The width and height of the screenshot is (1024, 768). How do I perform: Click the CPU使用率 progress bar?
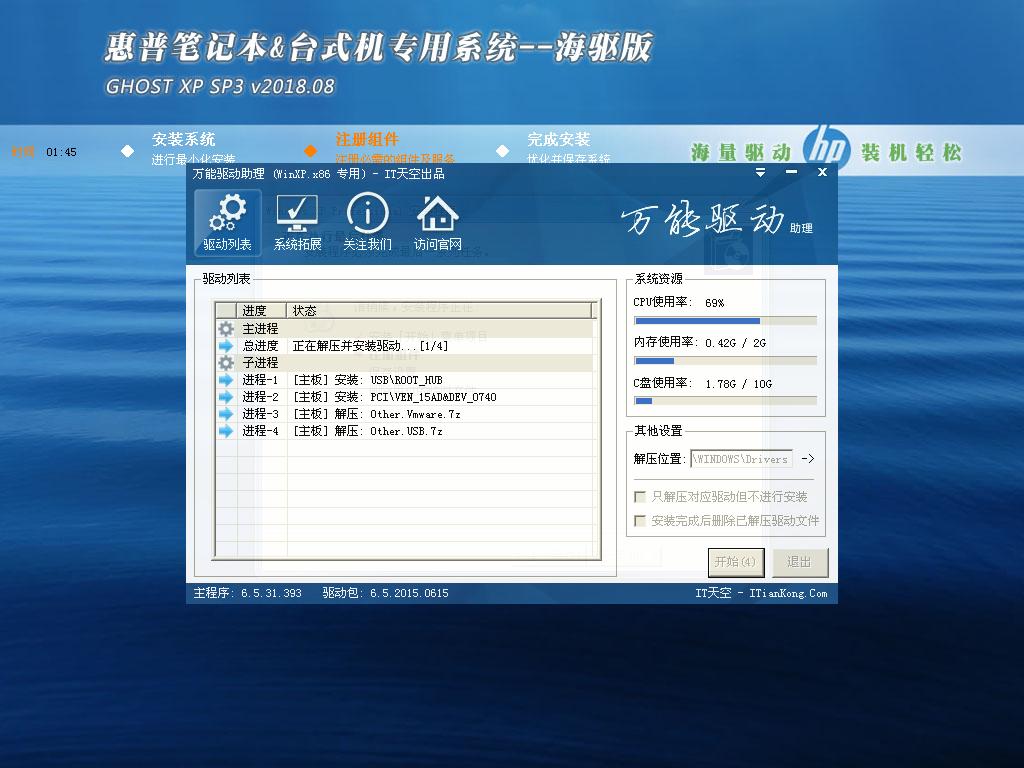725,321
